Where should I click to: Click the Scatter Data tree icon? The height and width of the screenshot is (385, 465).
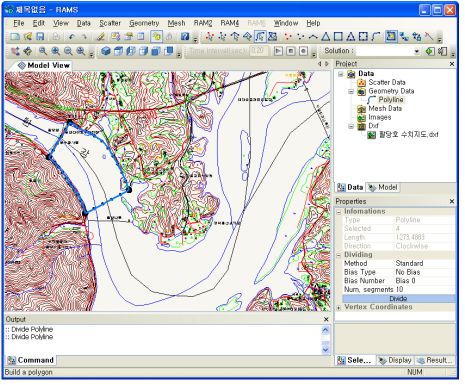click(x=362, y=82)
